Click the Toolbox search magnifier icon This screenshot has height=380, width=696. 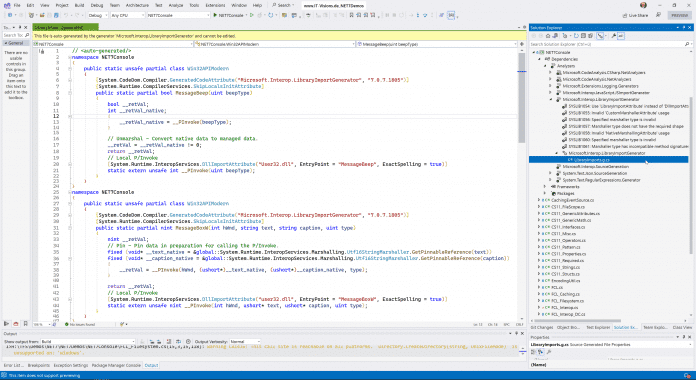27,35
